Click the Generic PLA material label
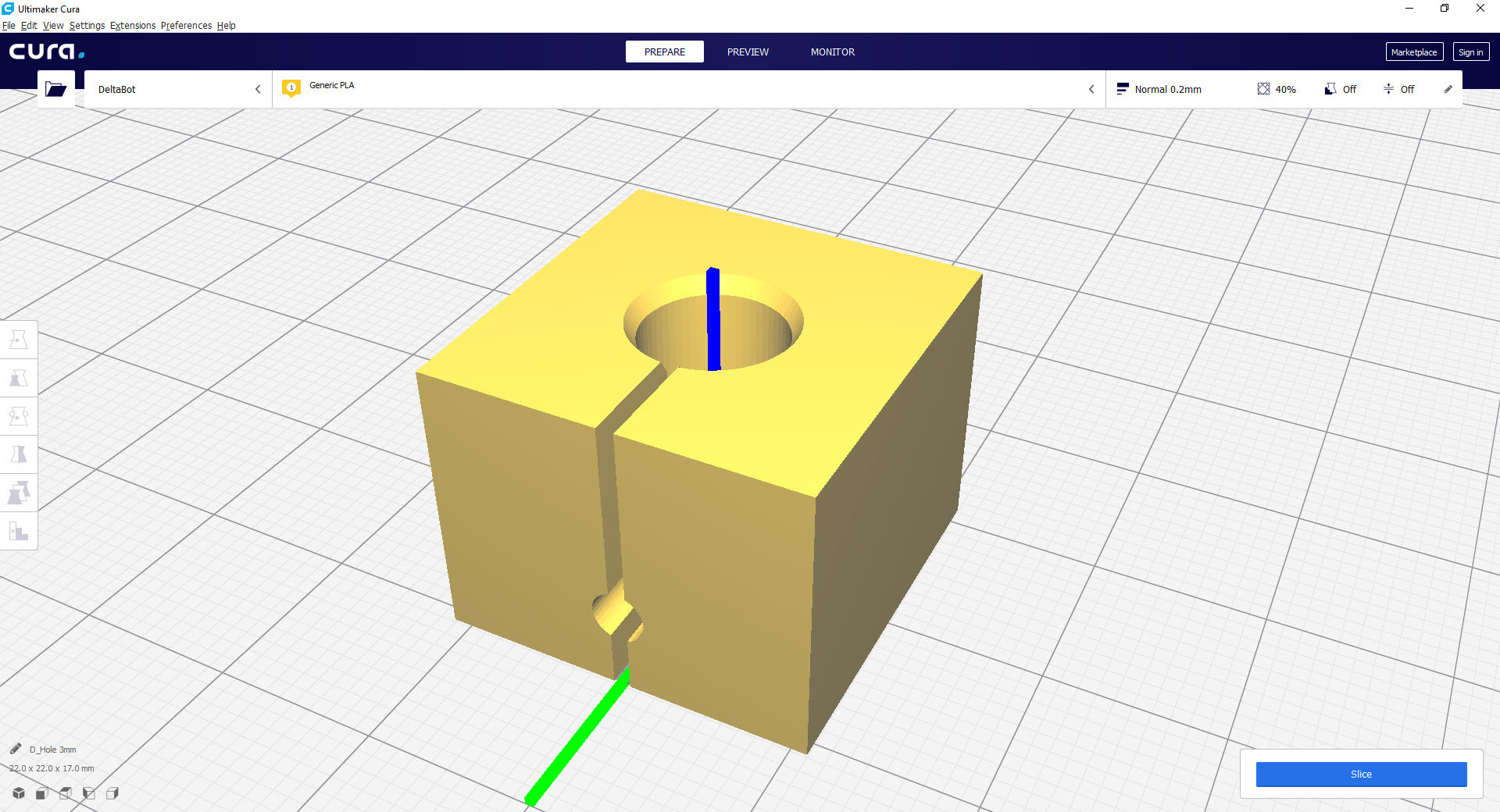1500x812 pixels. point(332,85)
